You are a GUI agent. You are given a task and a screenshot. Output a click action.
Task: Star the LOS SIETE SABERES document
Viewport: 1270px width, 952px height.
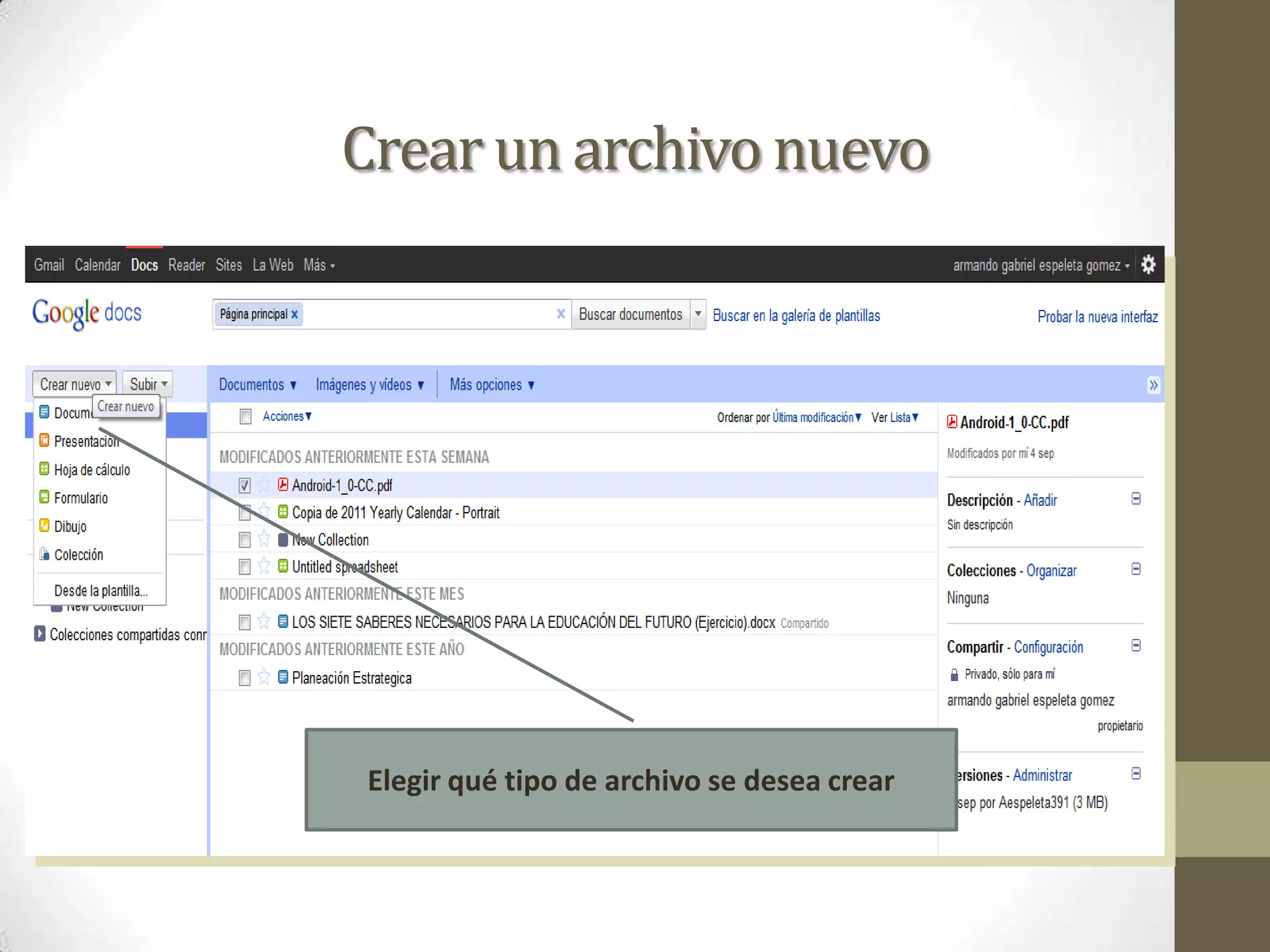coord(264,621)
